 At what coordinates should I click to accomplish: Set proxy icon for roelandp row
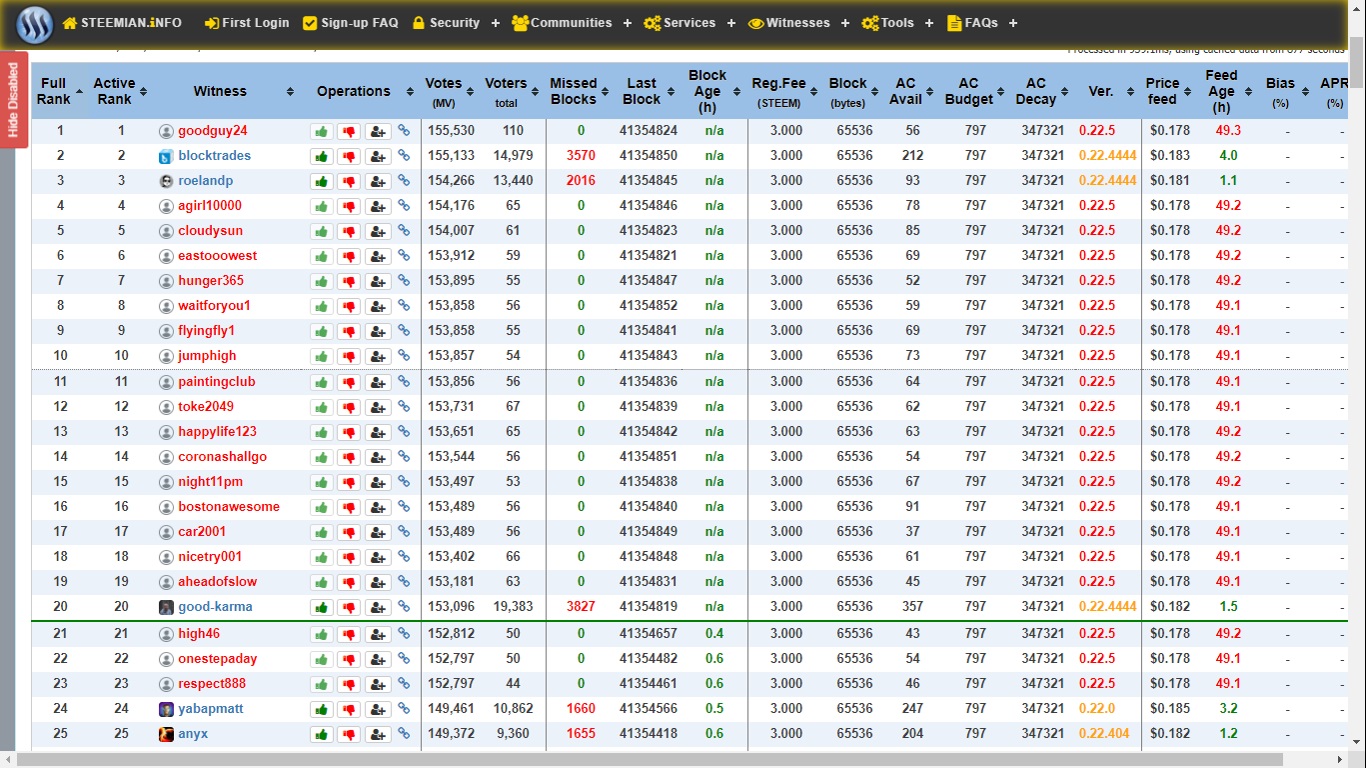coord(378,181)
